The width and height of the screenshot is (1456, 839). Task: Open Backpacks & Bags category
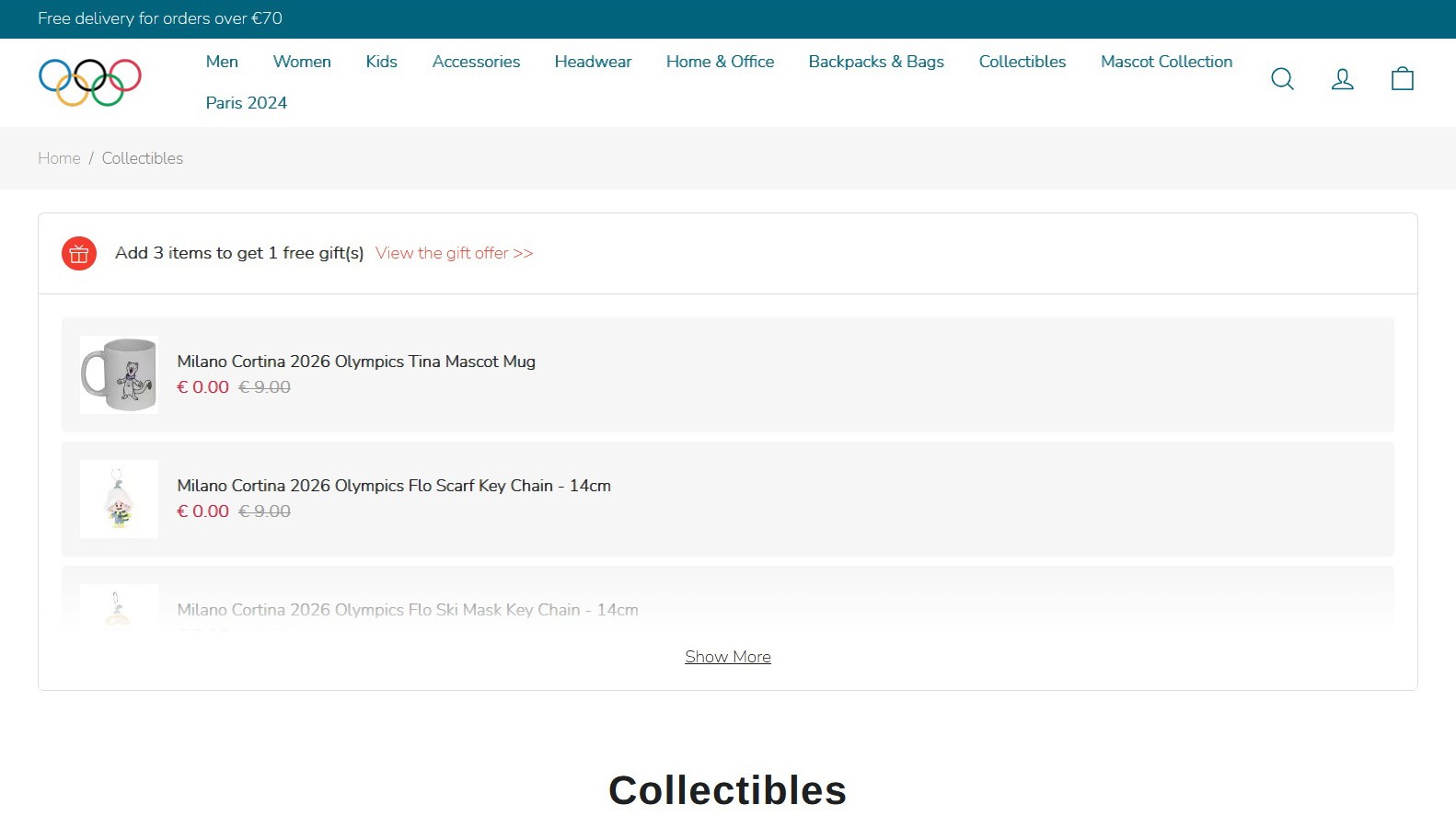pyautogui.click(x=876, y=62)
